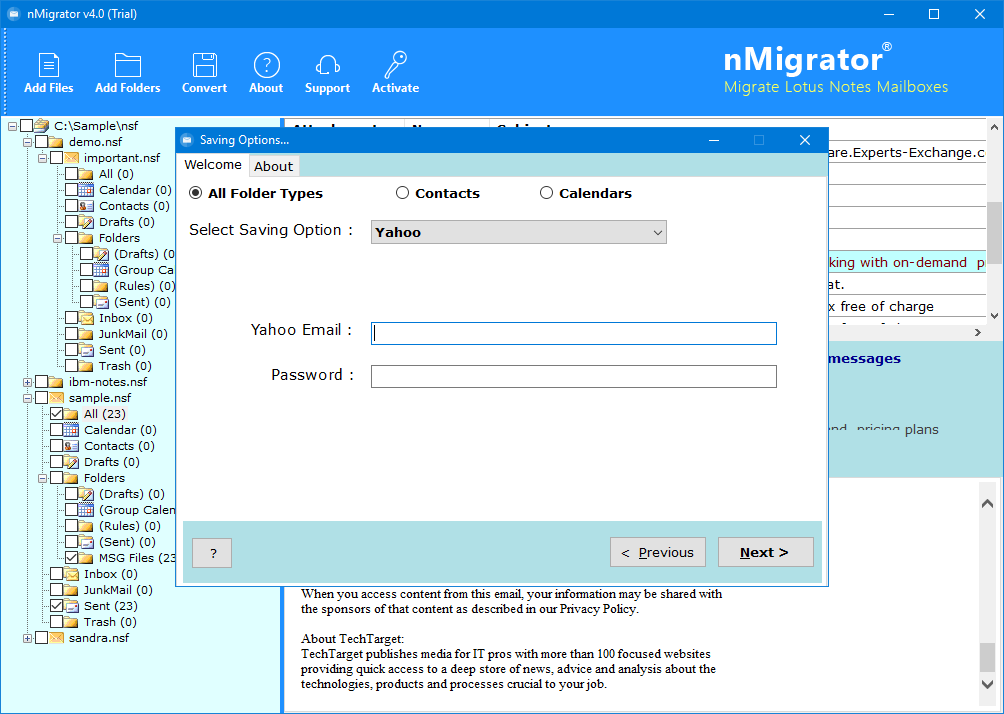The height and width of the screenshot is (714, 1004).
Task: Check the ibm-notes.nsf checkbox
Action: (x=41, y=382)
